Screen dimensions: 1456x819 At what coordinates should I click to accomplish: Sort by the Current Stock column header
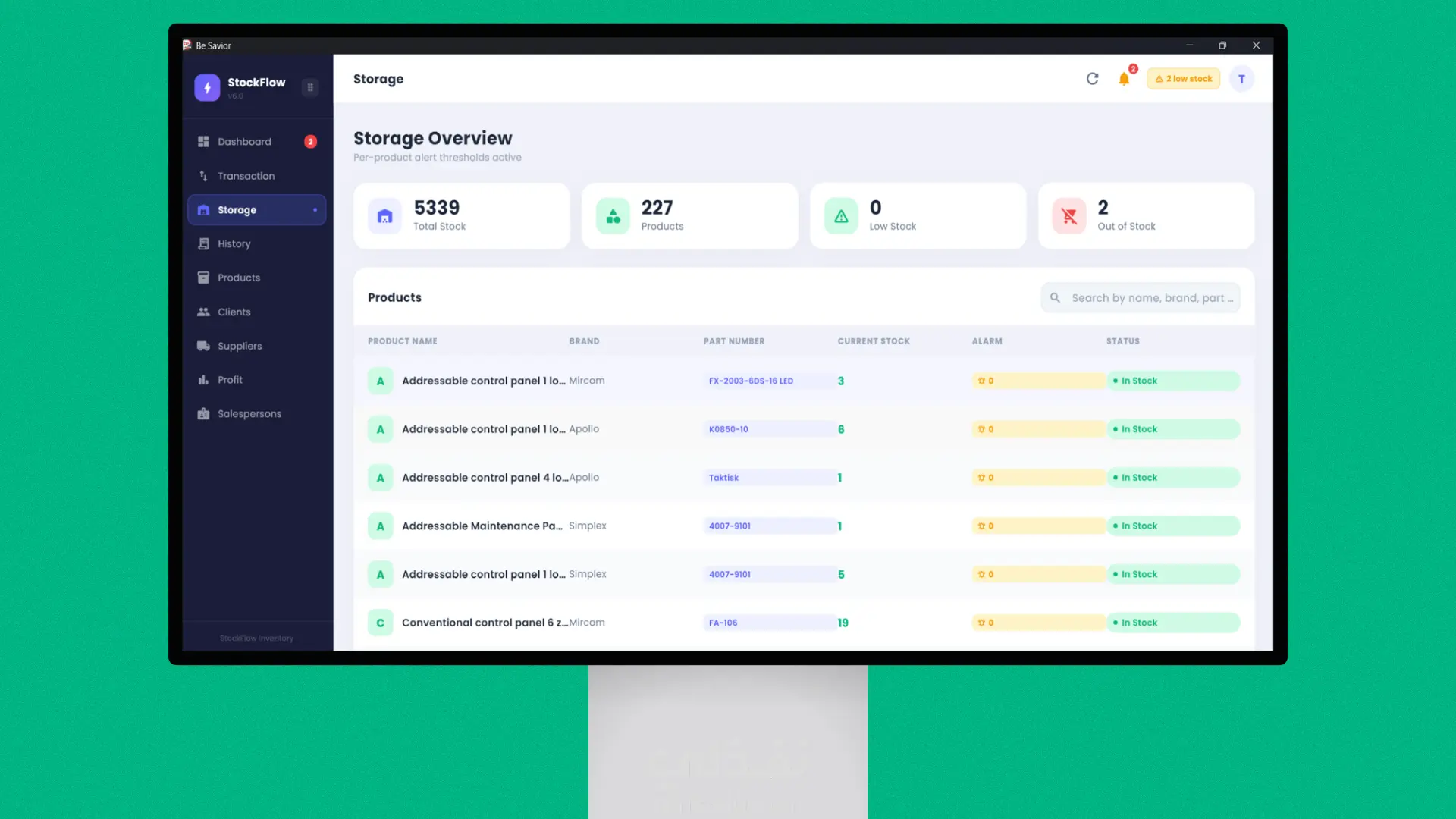(x=874, y=341)
